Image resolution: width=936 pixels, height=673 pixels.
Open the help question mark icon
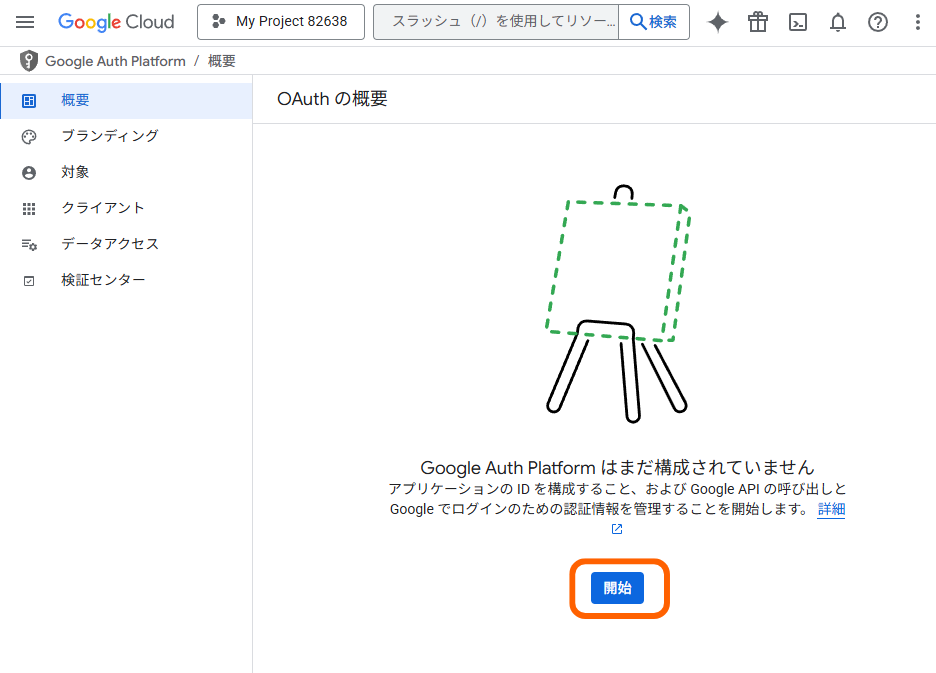click(878, 22)
